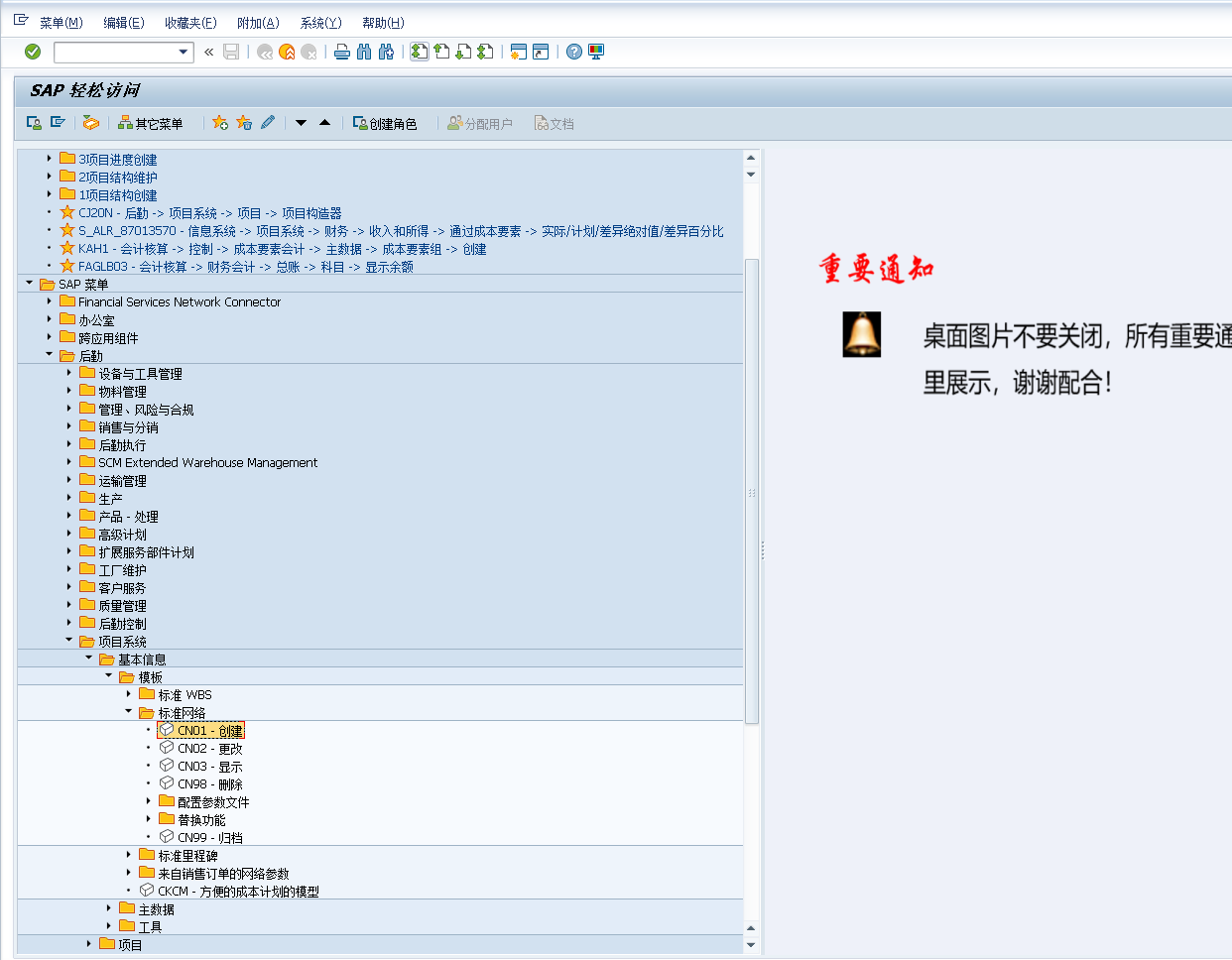Collapse the 标准网络 folder
This screenshot has width=1232, height=960.
pyautogui.click(x=127, y=711)
